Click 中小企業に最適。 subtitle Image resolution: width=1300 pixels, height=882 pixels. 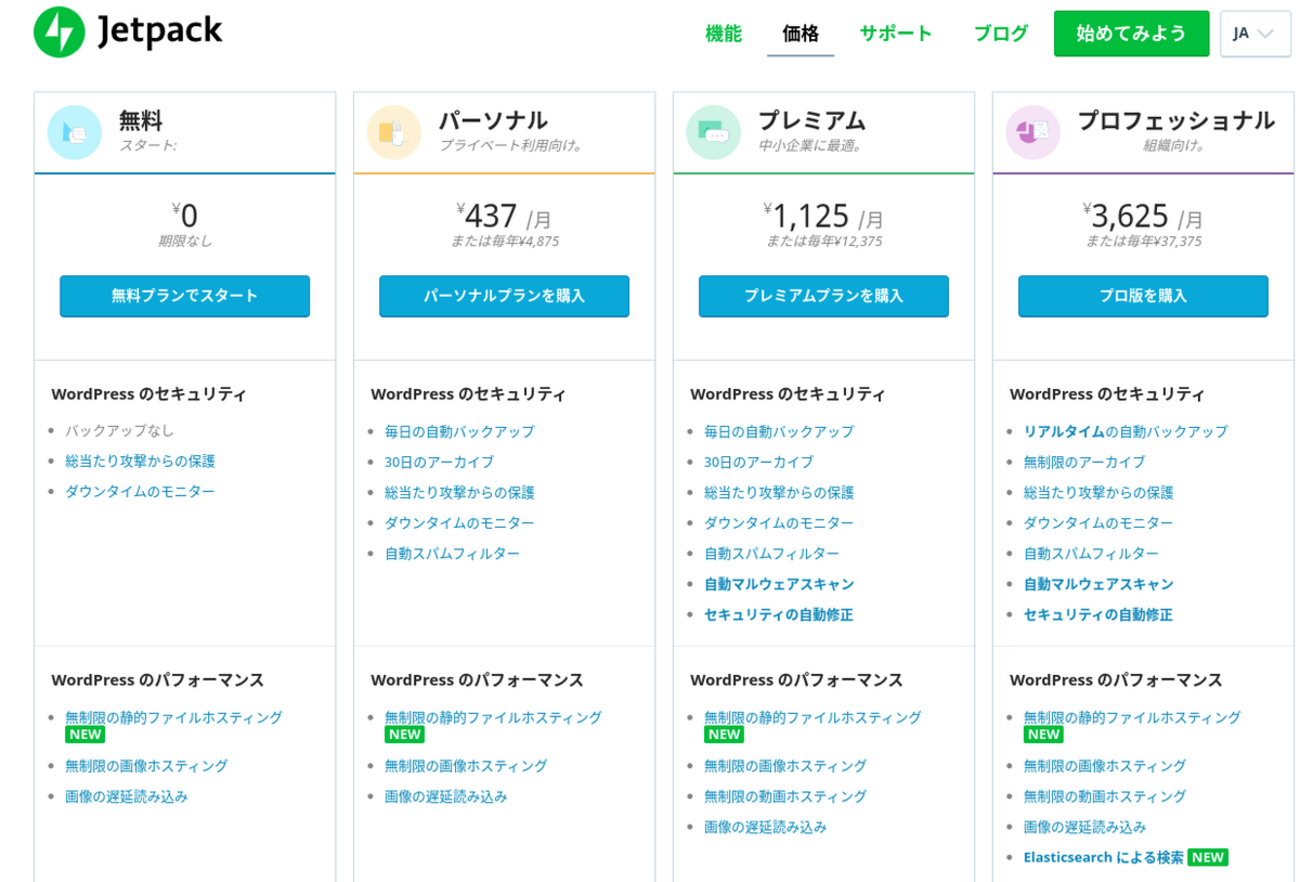(x=810, y=145)
